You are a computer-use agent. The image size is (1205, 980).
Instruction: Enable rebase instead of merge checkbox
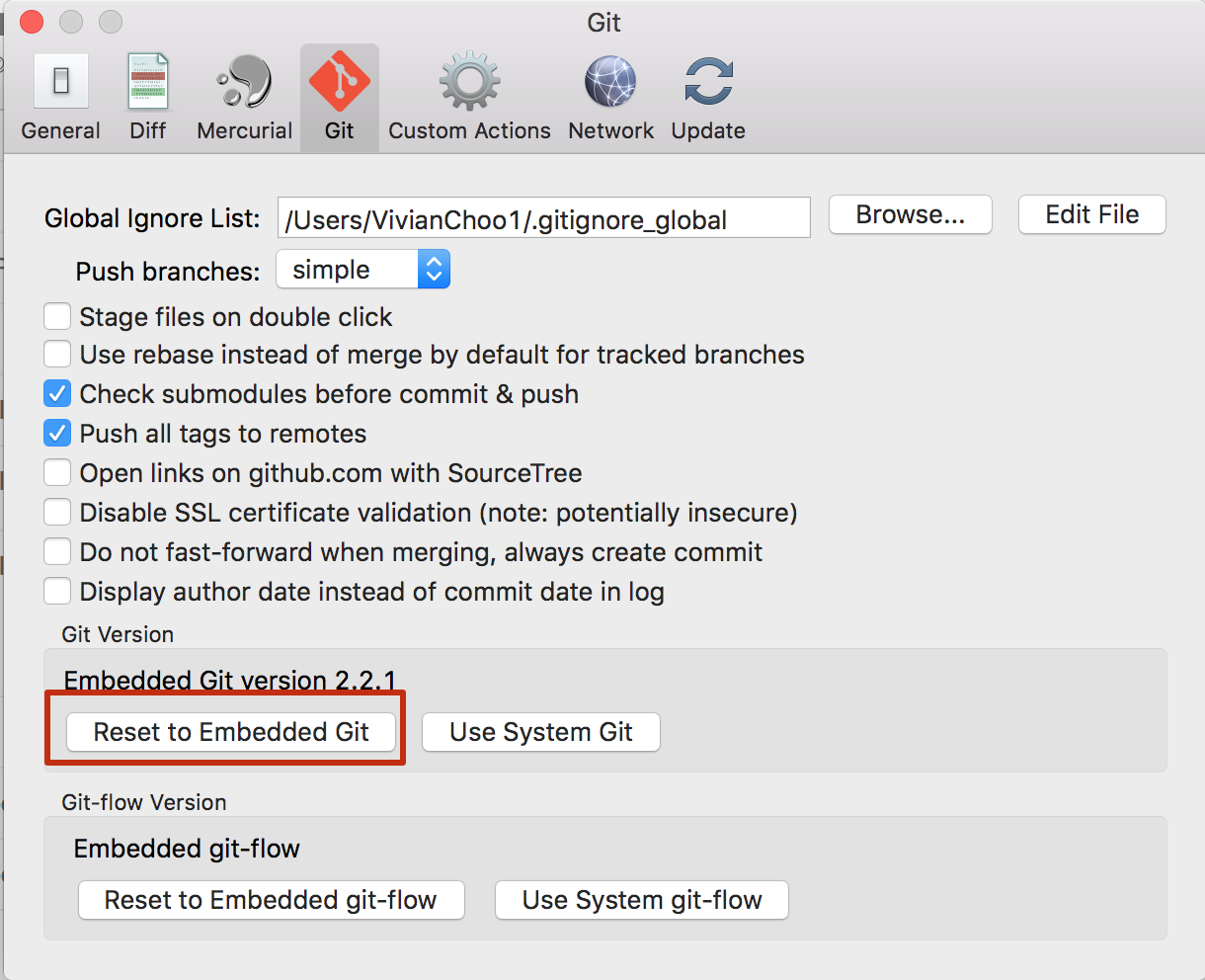tap(57, 354)
